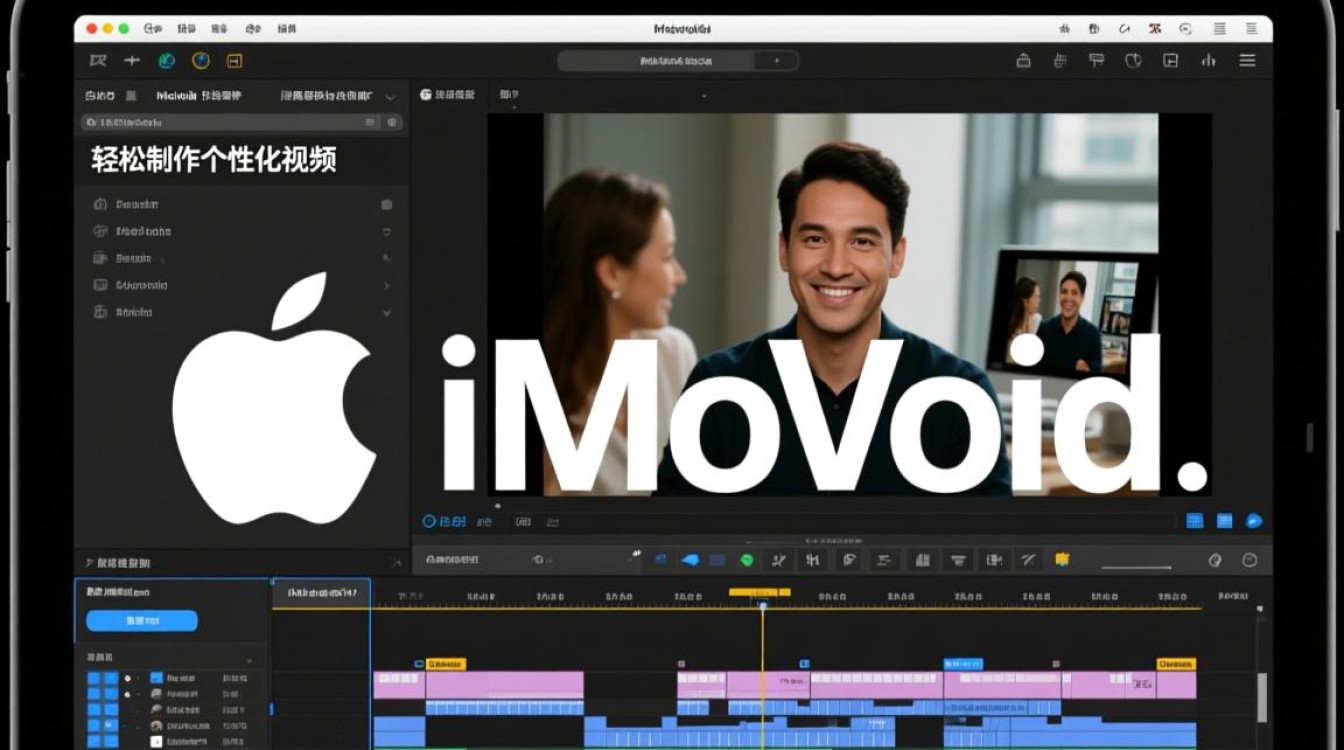
Task: Click the green circle icon in the timeline toolbar
Action: [x=746, y=560]
